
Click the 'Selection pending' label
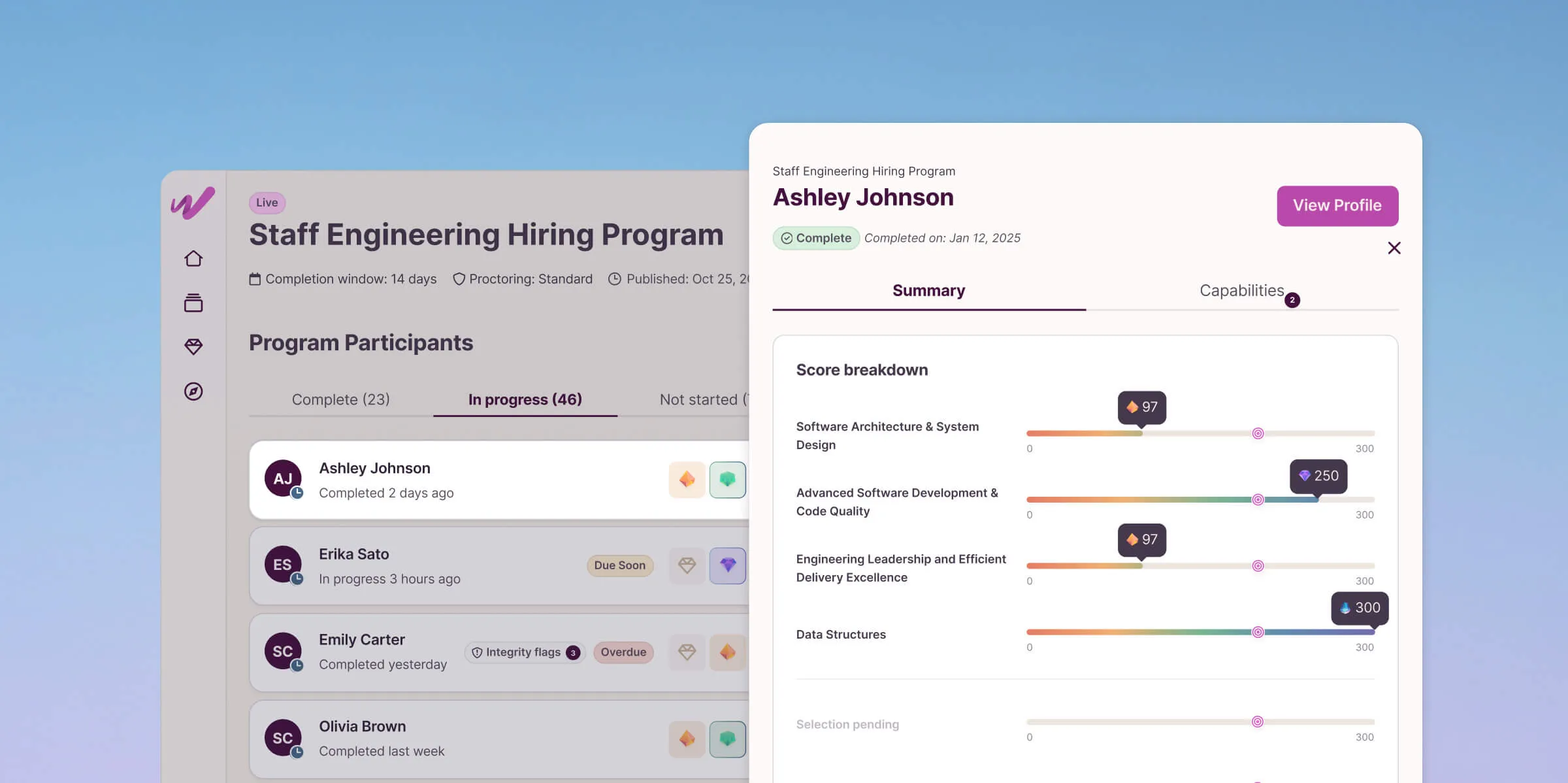(x=847, y=724)
